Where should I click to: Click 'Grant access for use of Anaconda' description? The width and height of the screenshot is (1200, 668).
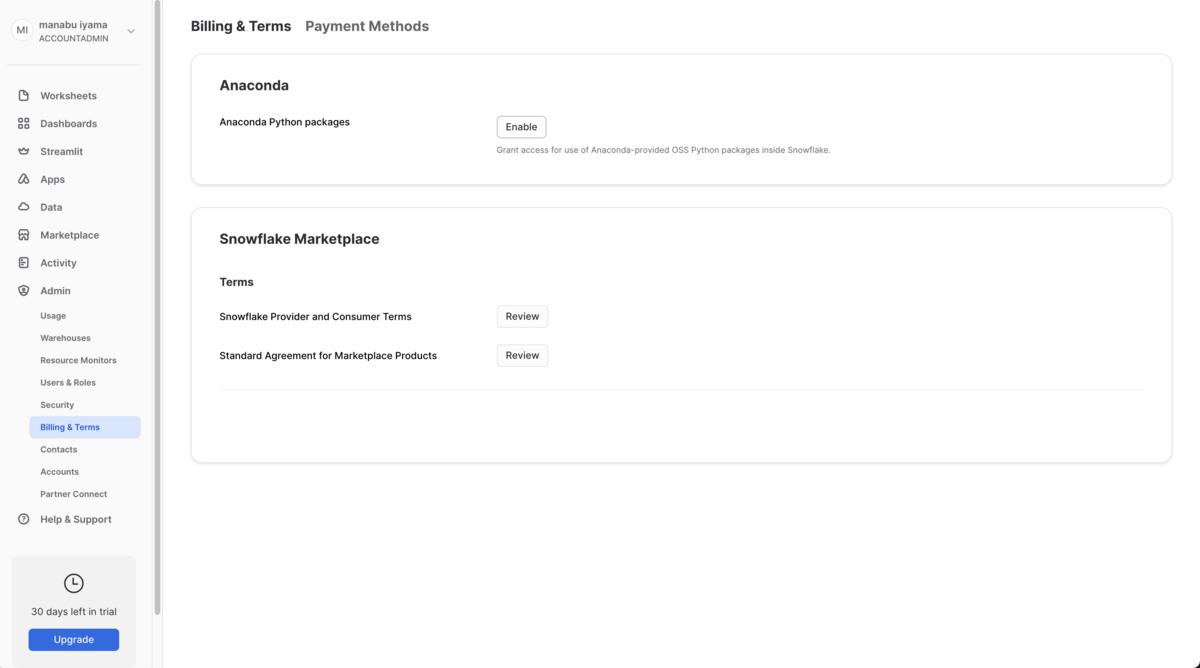[664, 150]
